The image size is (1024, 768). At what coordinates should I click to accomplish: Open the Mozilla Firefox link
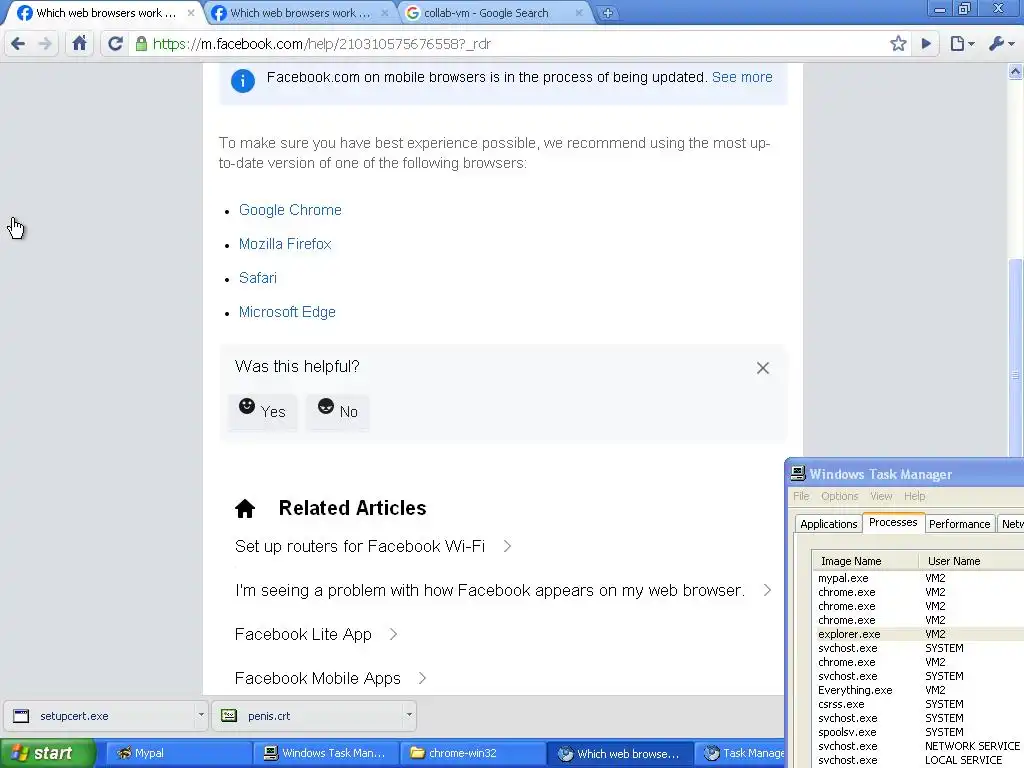point(285,244)
